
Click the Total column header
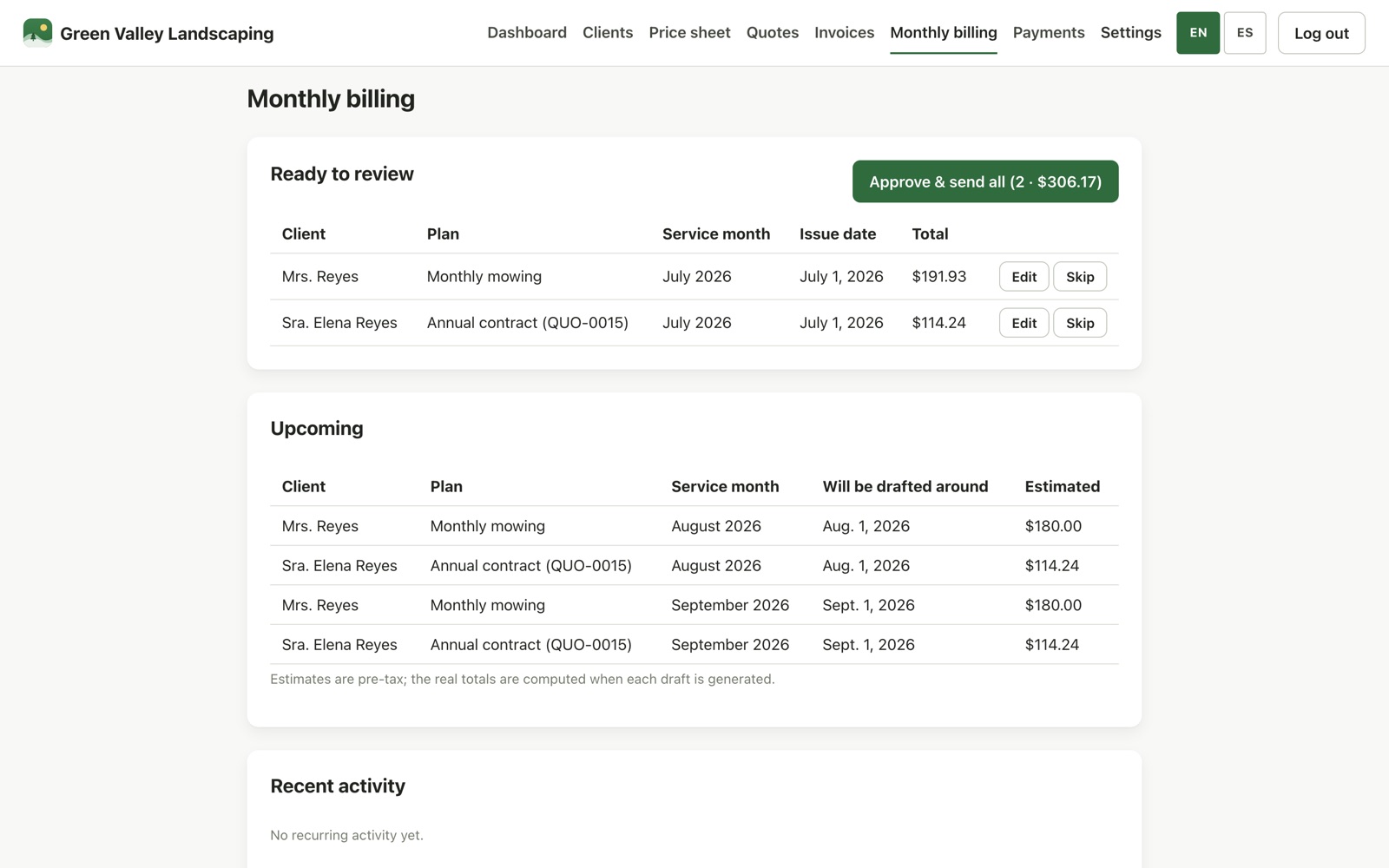pos(930,233)
